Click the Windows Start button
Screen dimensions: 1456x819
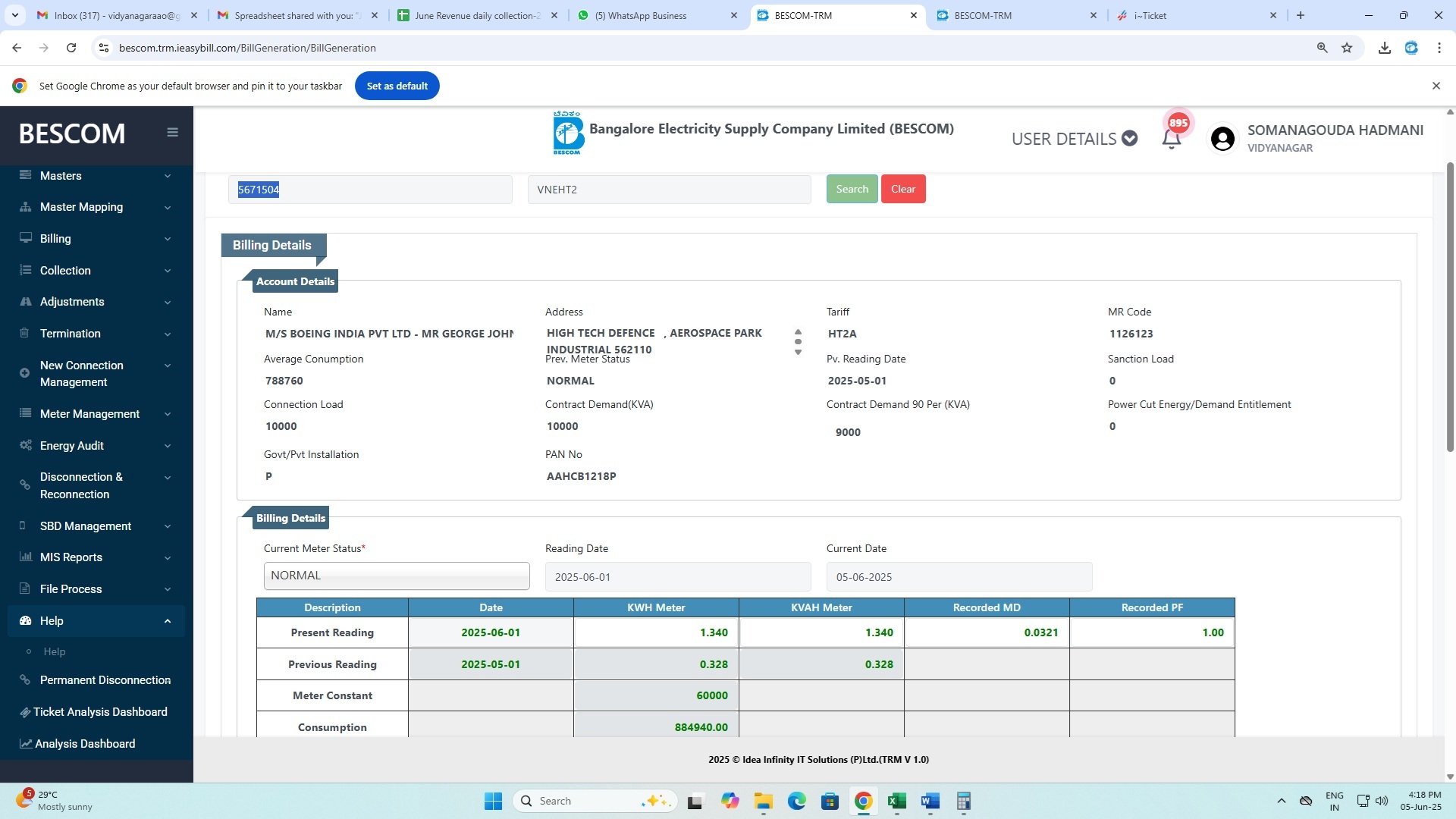click(493, 801)
